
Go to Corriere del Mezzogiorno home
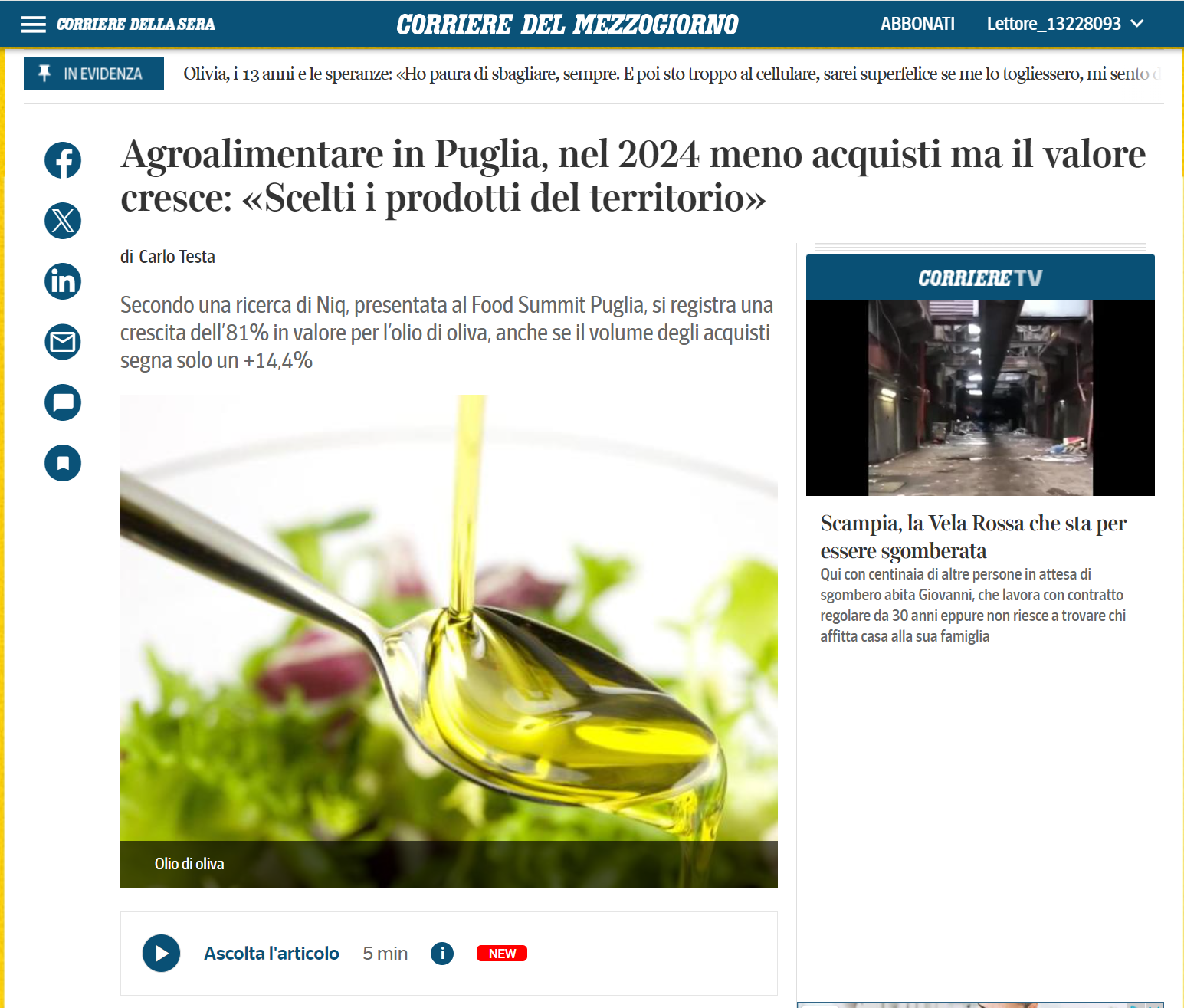[567, 25]
